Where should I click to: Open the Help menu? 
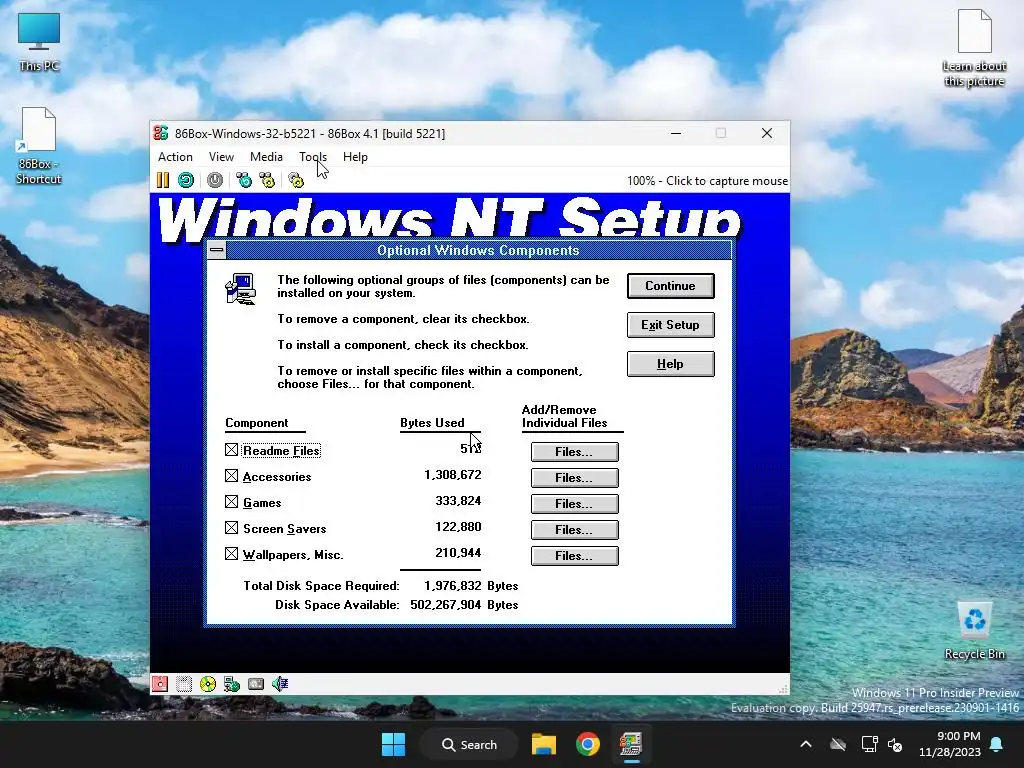pyautogui.click(x=355, y=157)
